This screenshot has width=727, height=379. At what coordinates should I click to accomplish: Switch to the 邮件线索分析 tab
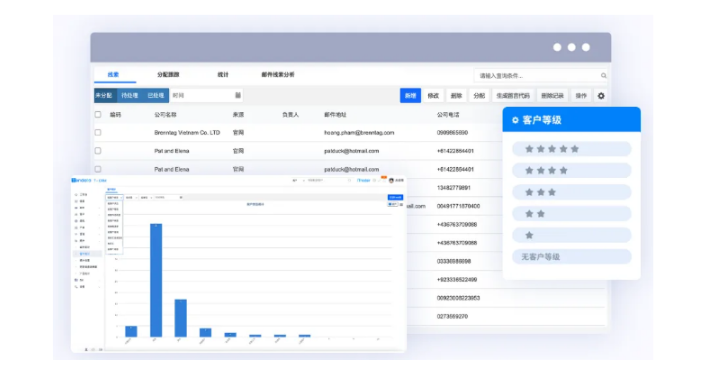pyautogui.click(x=278, y=75)
